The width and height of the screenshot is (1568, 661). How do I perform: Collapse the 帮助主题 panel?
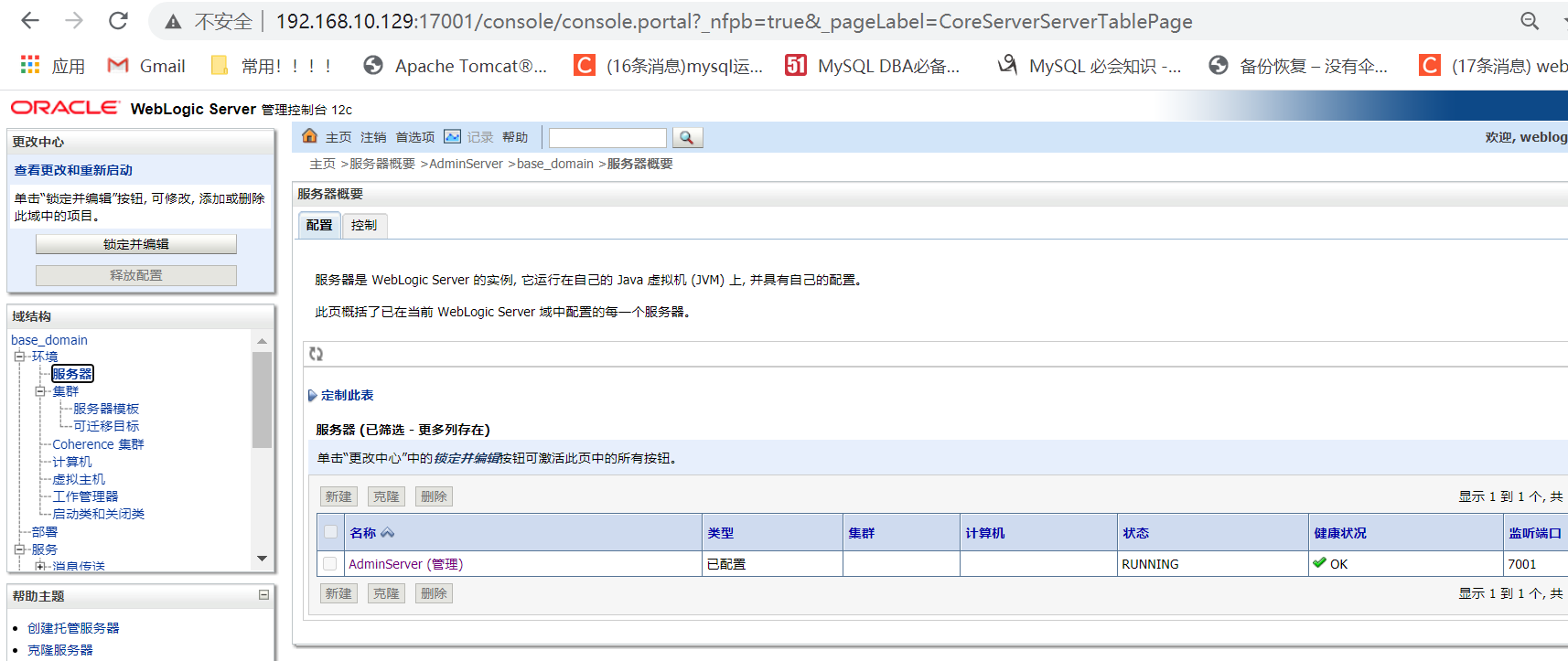[263, 595]
